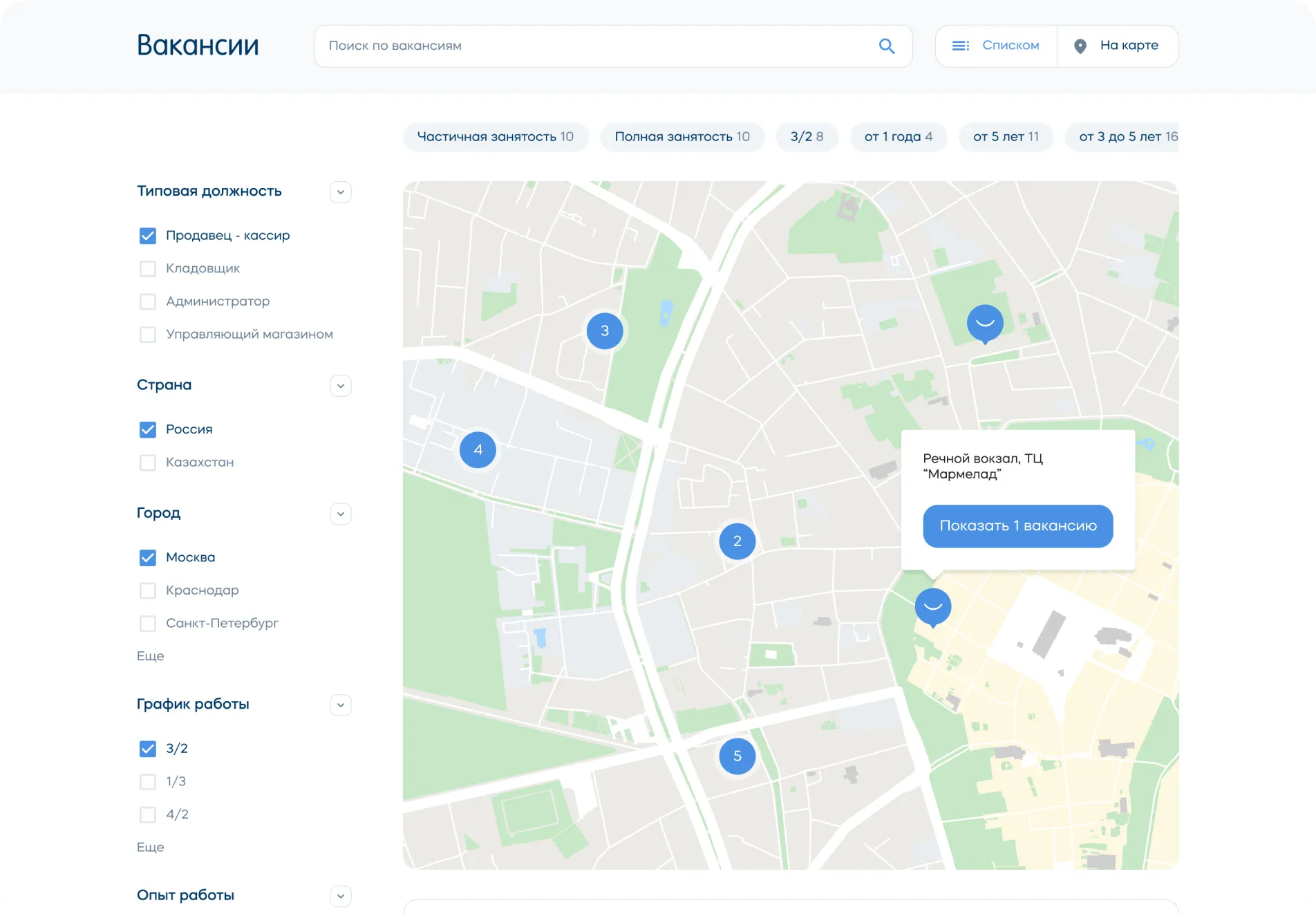
Task: Uncheck the Продавец - кассир checkbox
Action: 148,236
